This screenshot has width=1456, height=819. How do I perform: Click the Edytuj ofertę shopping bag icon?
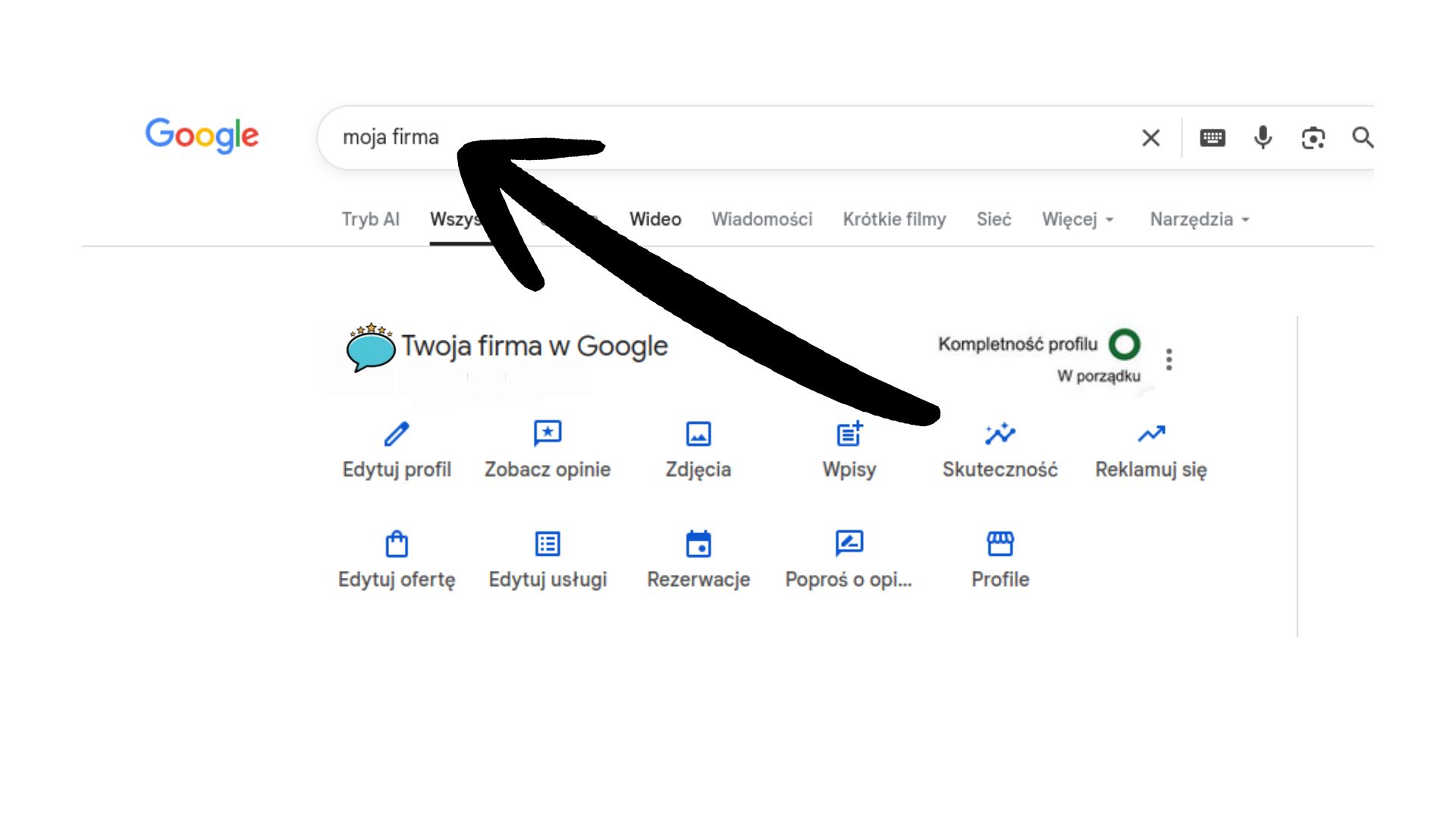397,544
